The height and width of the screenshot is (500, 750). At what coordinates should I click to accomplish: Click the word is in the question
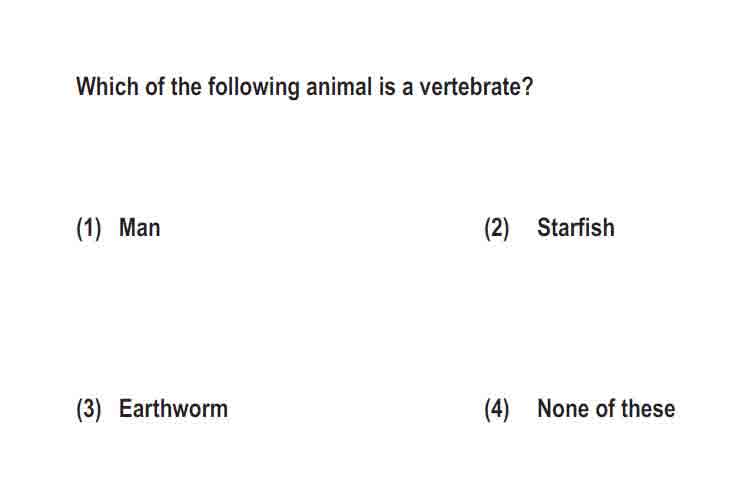click(386, 87)
